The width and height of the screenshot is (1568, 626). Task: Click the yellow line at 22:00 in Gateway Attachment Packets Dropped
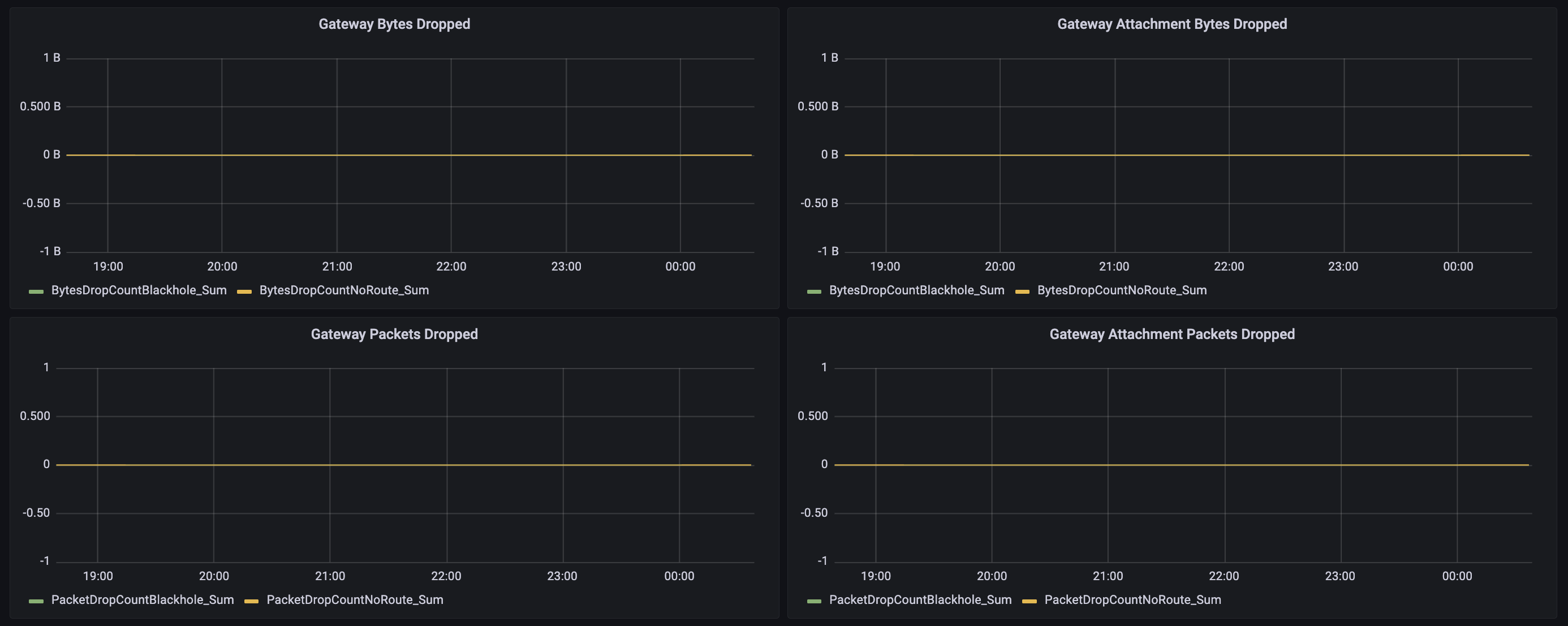pos(1224,465)
